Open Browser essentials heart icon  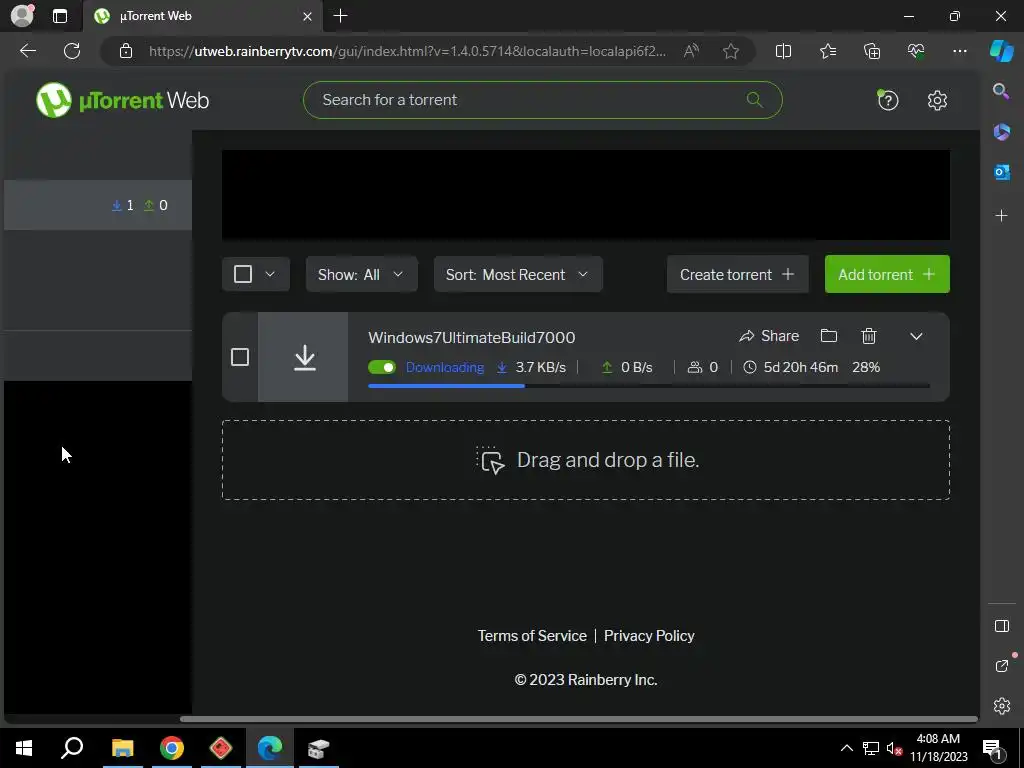coord(916,51)
